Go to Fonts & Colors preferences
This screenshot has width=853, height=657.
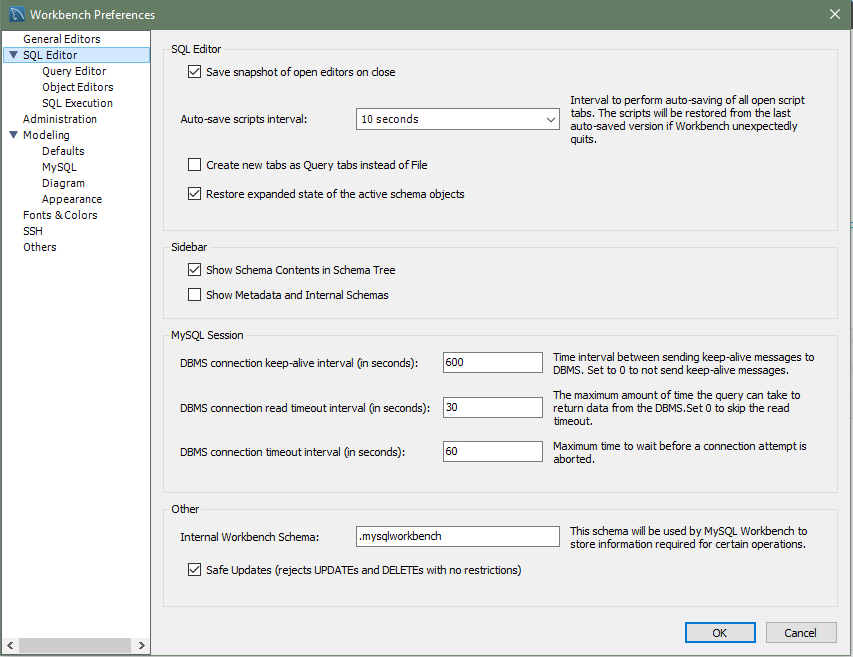click(x=60, y=215)
